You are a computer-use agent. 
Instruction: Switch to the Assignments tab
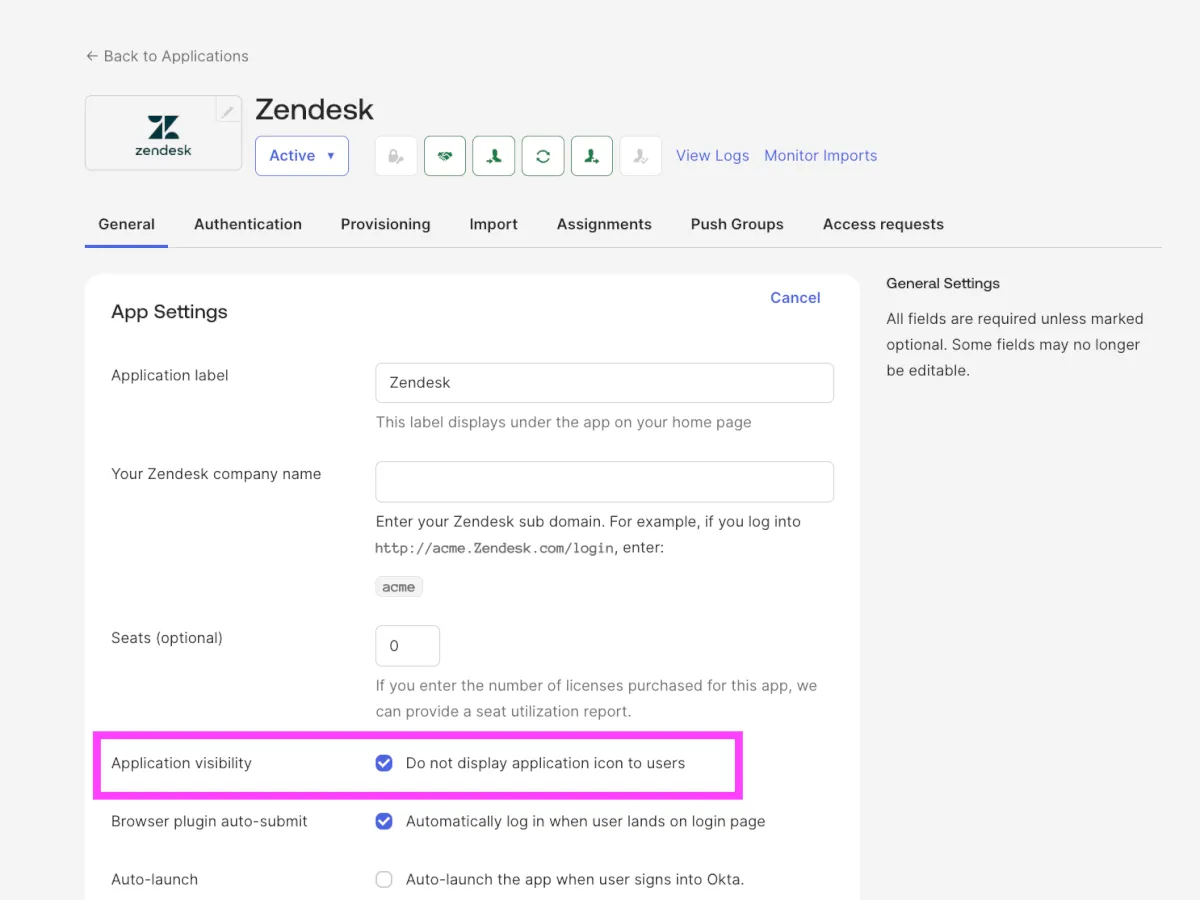click(604, 224)
